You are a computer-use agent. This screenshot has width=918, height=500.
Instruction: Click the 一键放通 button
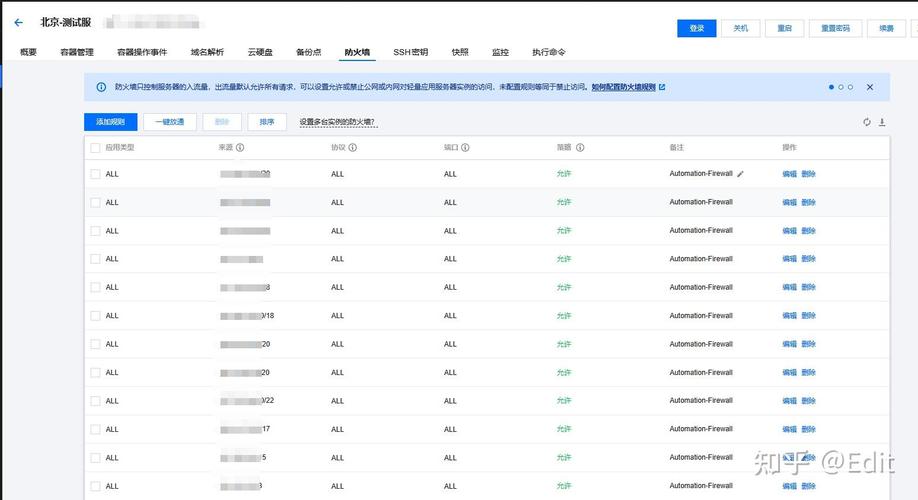[x=170, y=122]
